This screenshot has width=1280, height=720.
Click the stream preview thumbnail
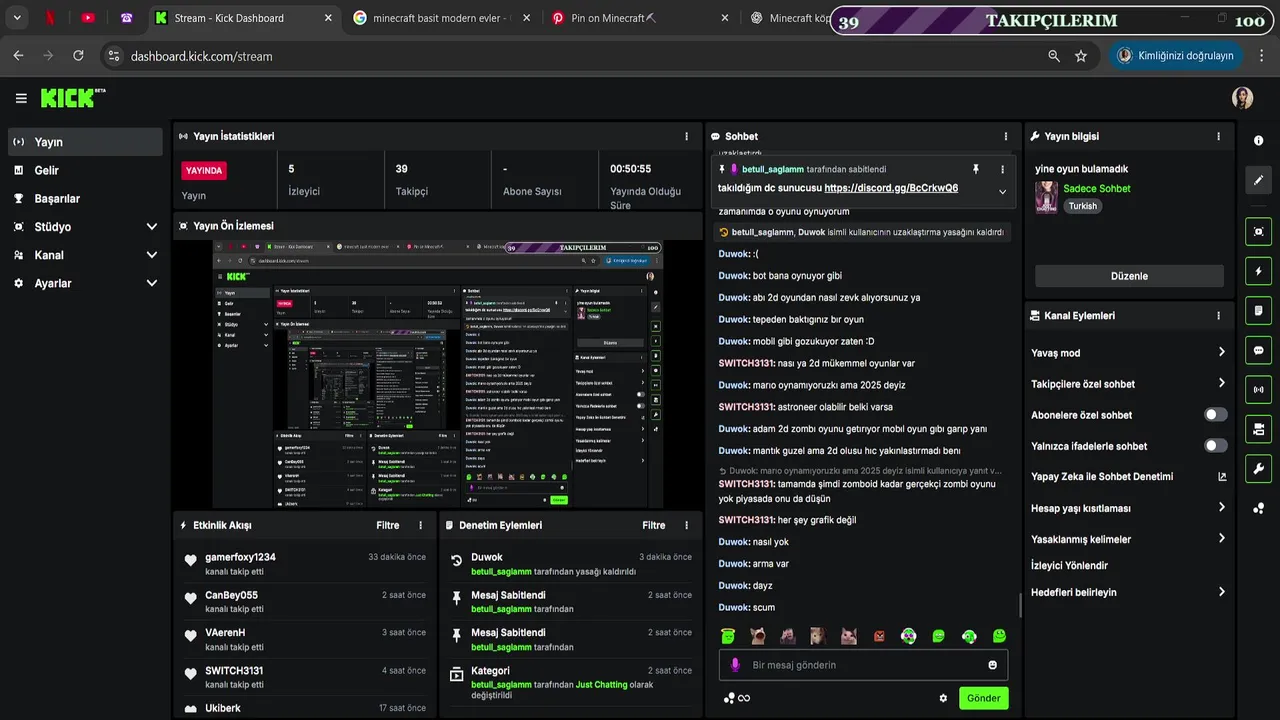(439, 374)
